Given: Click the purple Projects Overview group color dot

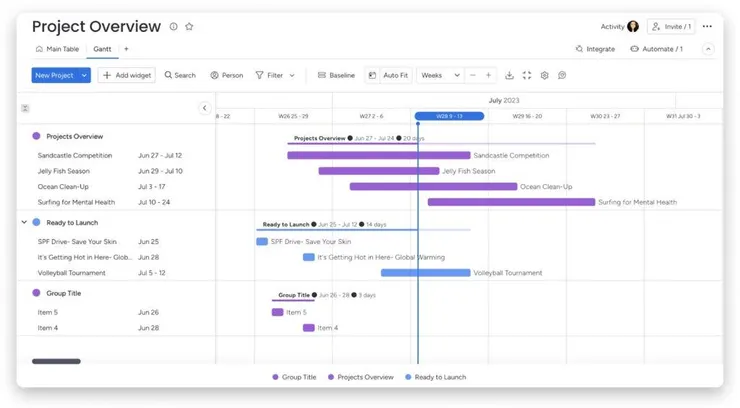Looking at the screenshot, I should tap(36, 136).
